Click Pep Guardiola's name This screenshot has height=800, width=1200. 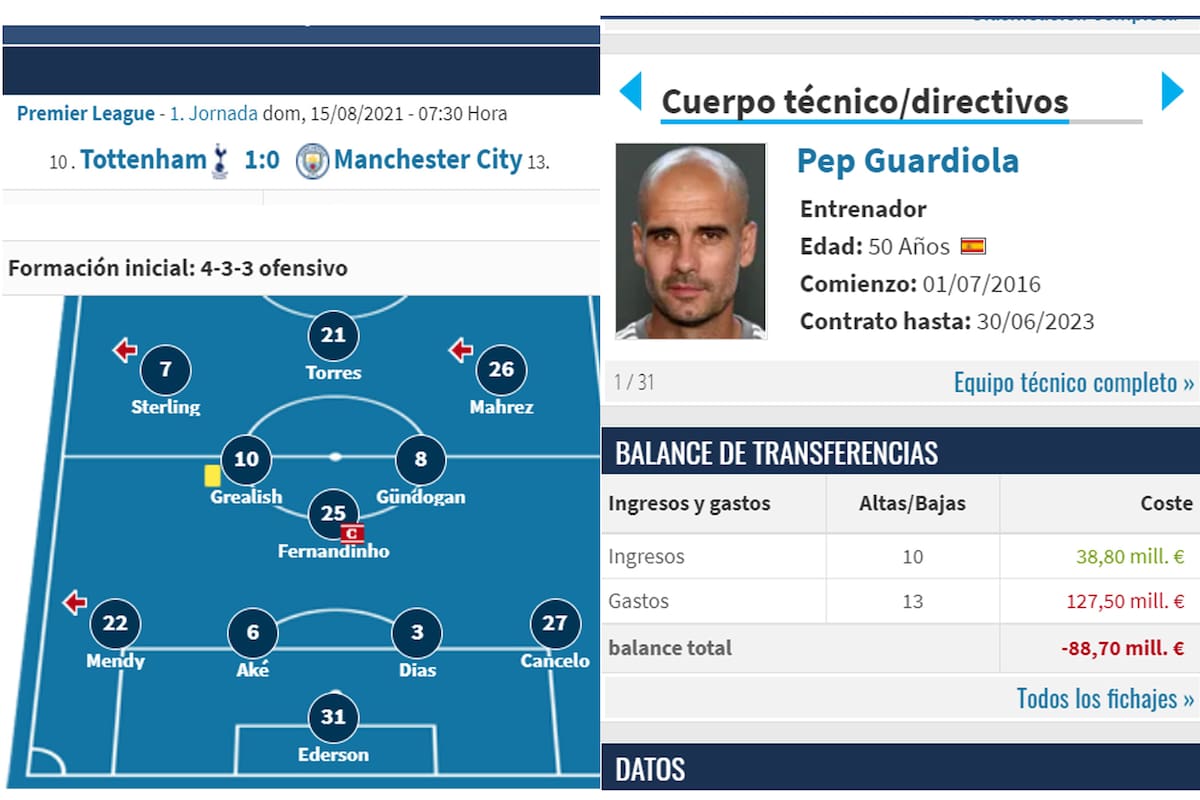coord(908,160)
